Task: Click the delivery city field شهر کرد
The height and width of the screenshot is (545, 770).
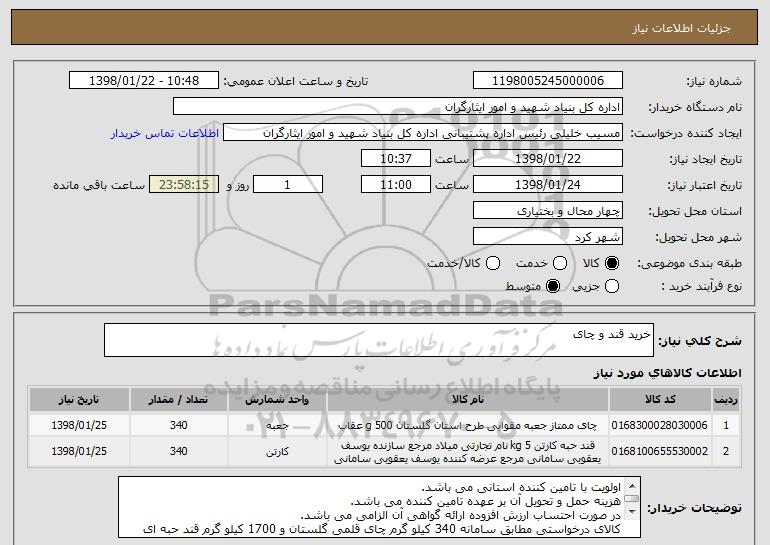Action: [x=548, y=237]
